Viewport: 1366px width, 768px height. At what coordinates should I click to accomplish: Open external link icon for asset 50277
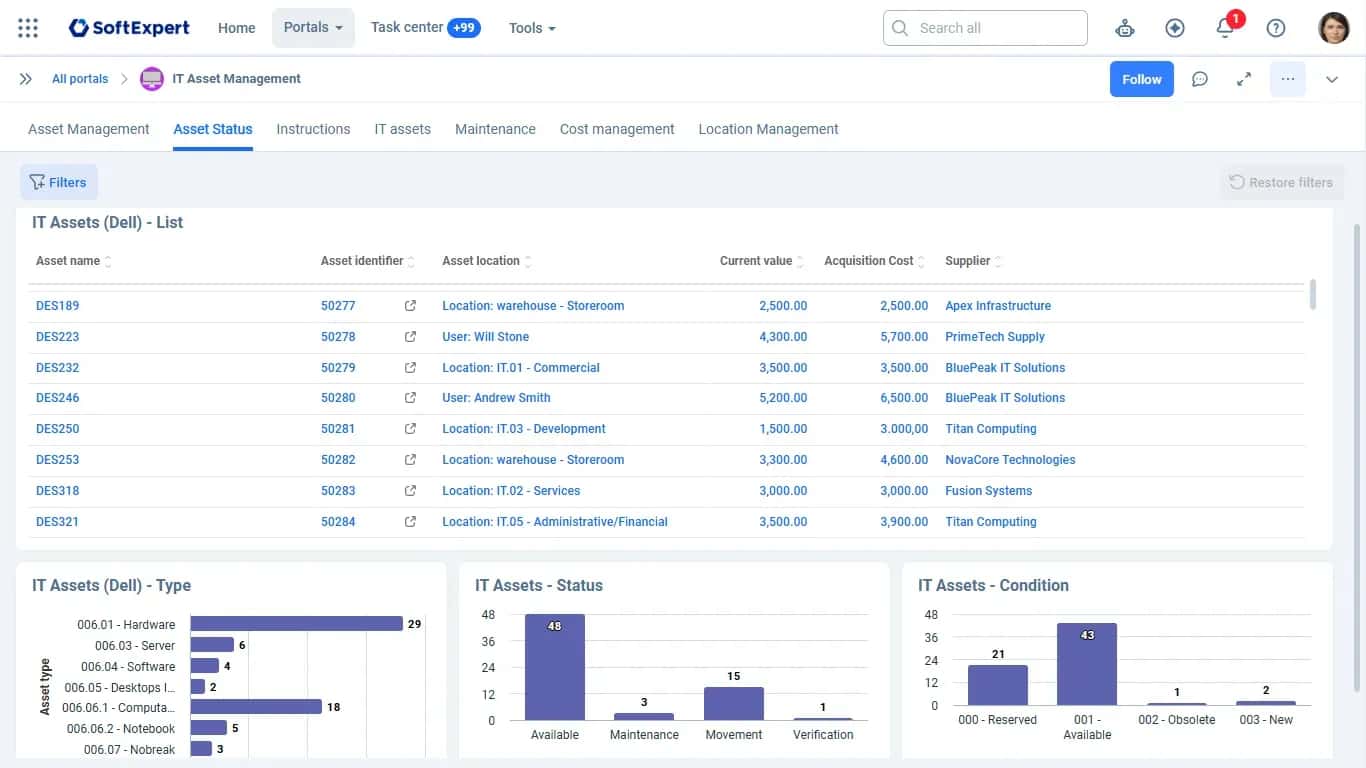tap(410, 306)
